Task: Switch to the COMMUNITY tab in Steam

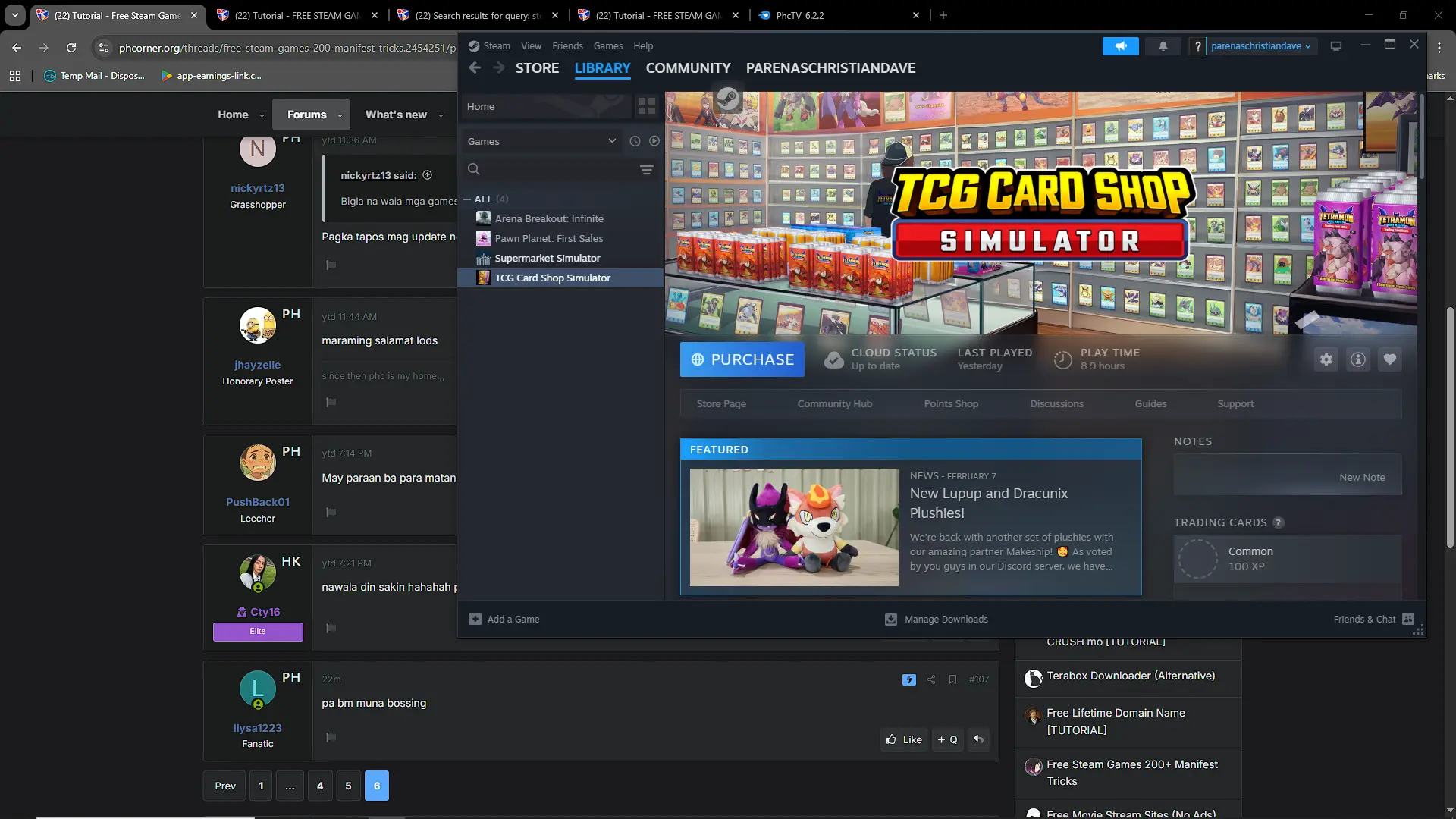Action: [x=689, y=68]
